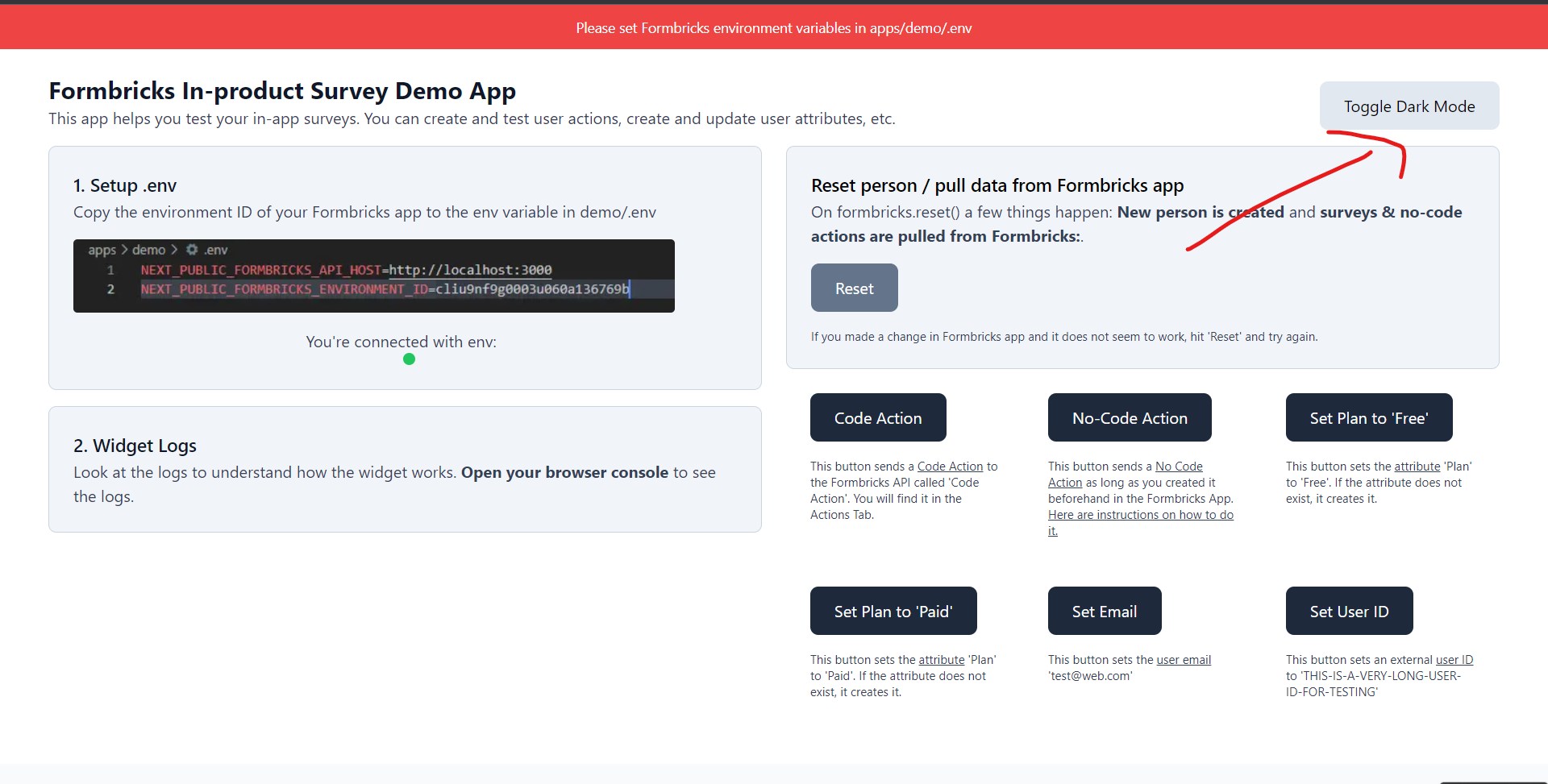Select the 'demo' breadcrumb item

tap(150, 250)
